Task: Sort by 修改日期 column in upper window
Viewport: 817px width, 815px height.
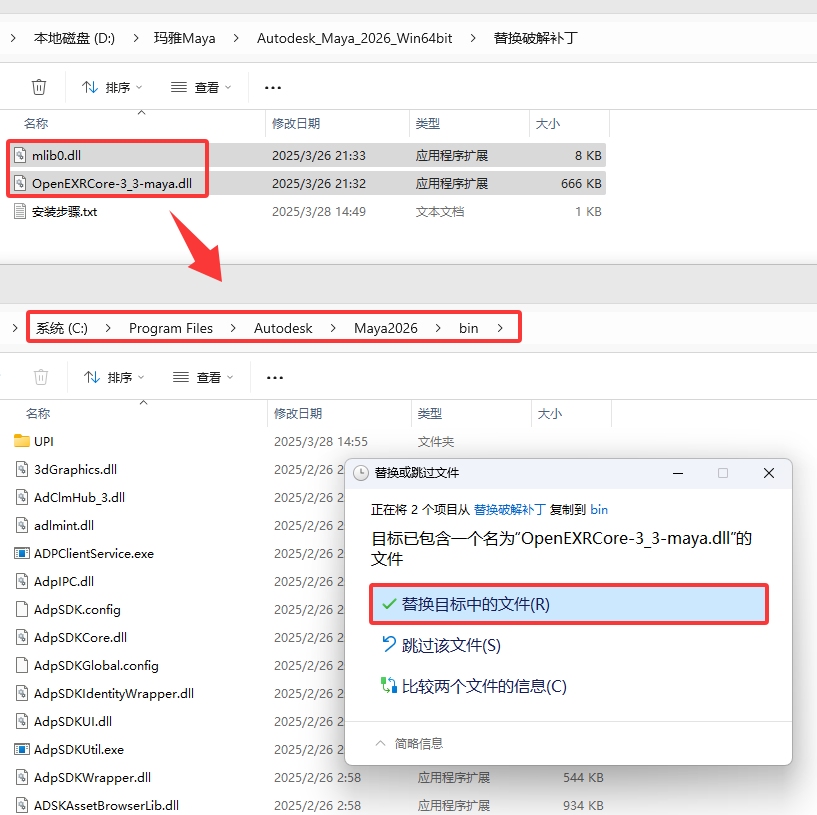Action: [296, 124]
